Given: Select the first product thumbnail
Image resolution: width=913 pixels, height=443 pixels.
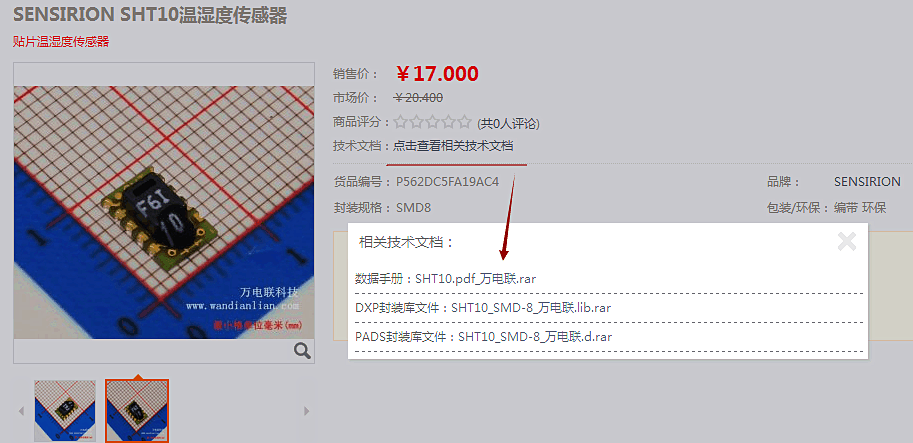Looking at the screenshot, I should click(65, 410).
